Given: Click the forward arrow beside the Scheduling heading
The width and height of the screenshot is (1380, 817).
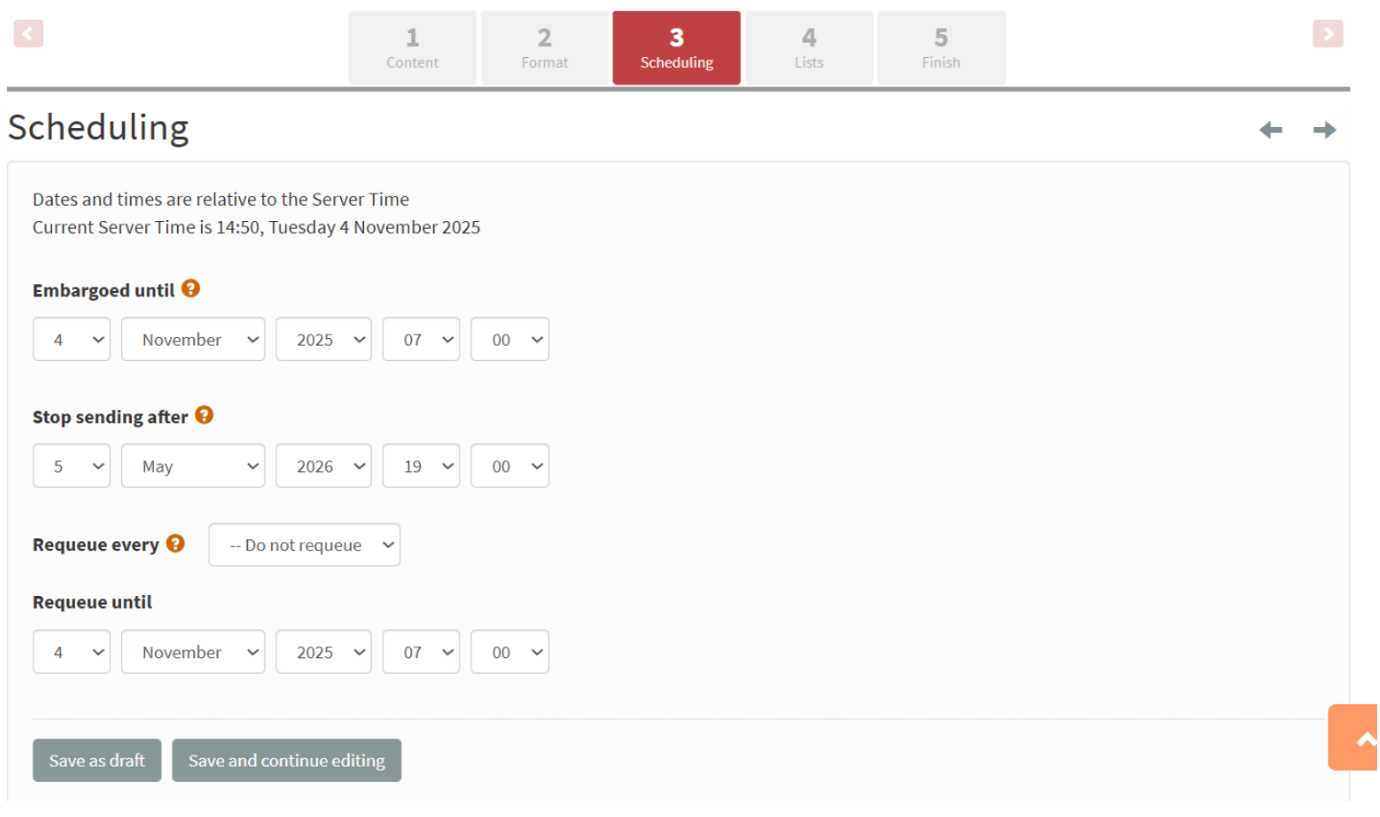Looking at the screenshot, I should pyautogui.click(x=1324, y=130).
